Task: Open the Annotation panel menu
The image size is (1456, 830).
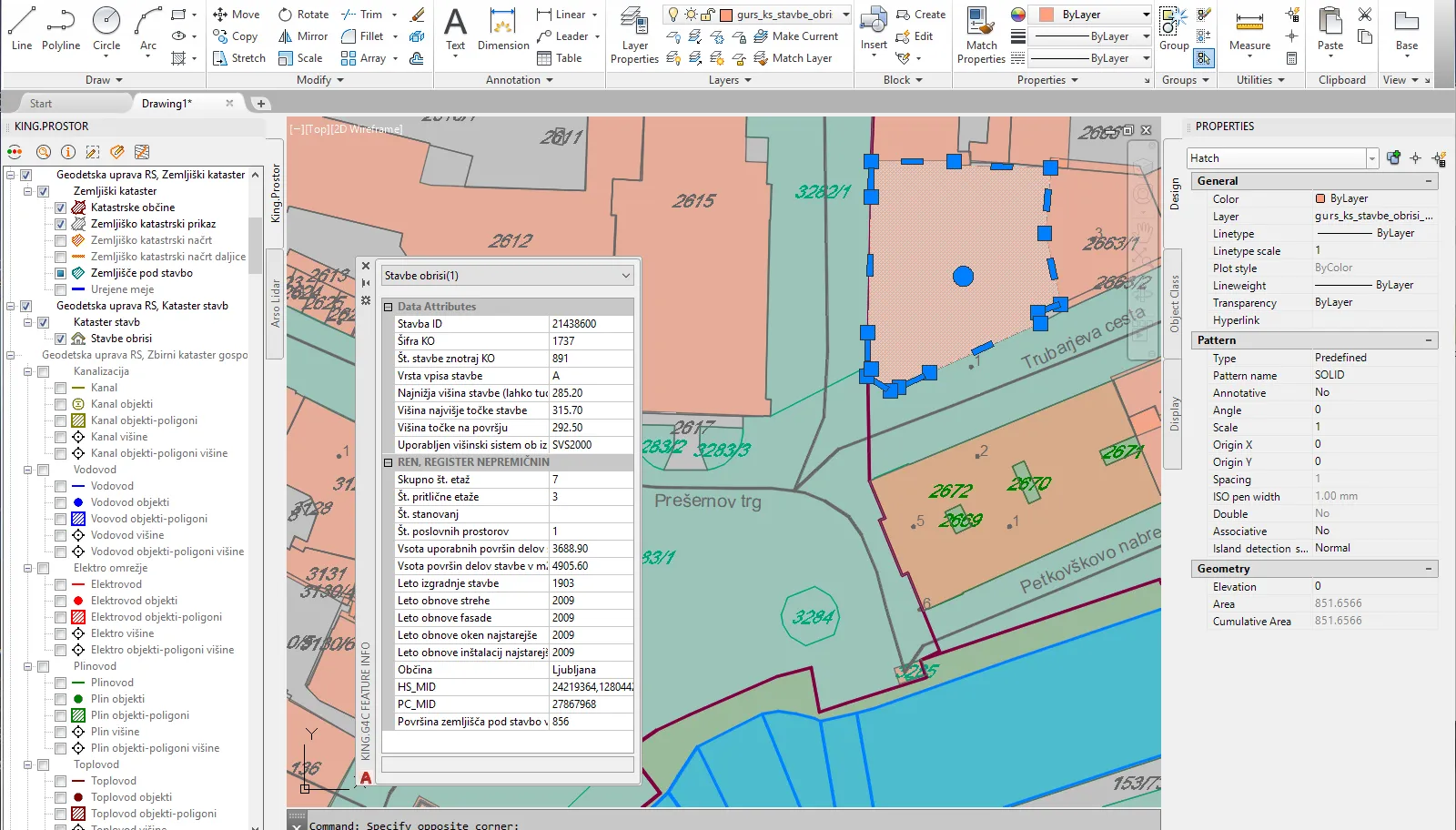Action: click(x=520, y=80)
